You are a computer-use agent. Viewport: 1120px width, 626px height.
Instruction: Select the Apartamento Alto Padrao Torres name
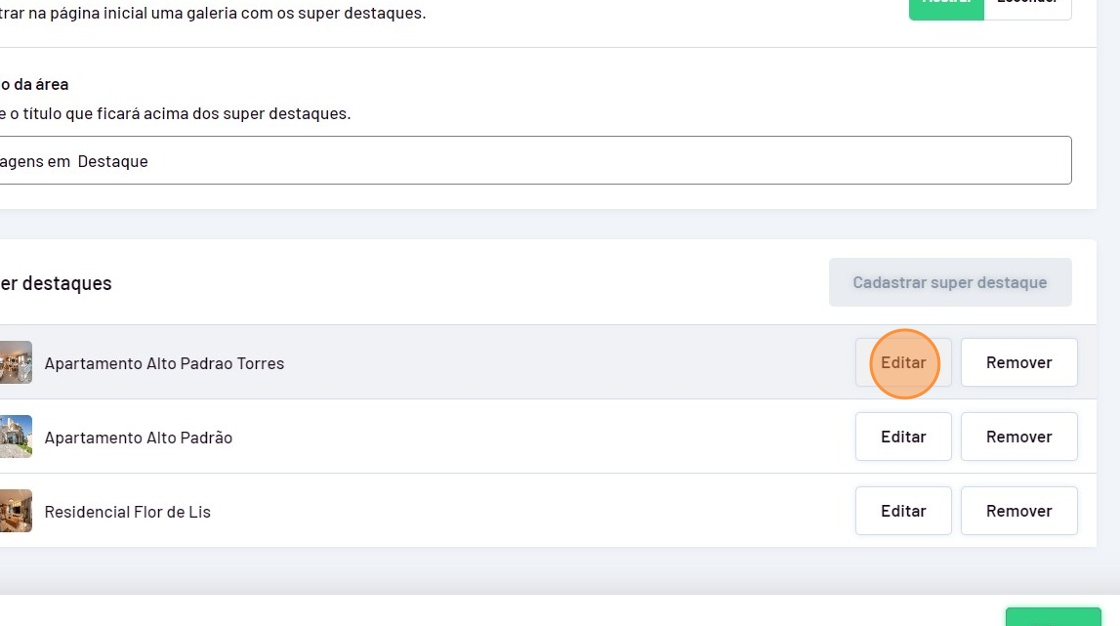(164, 363)
